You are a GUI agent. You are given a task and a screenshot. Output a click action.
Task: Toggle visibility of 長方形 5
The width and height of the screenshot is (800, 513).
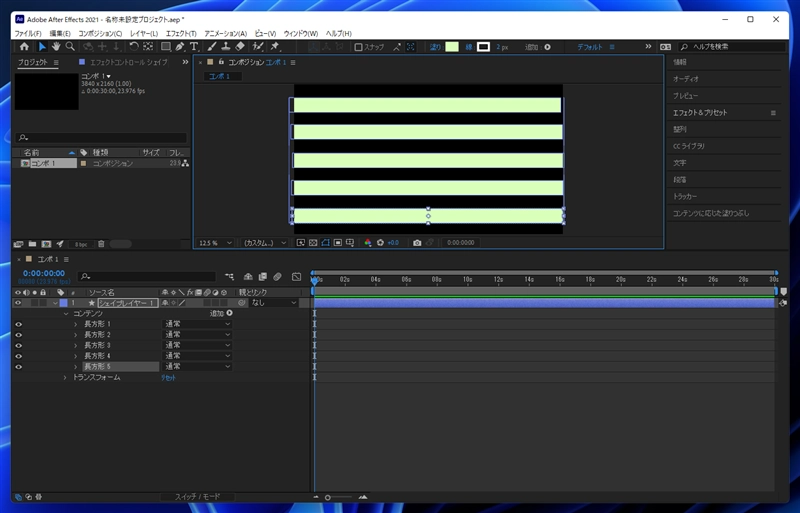pyautogui.click(x=18, y=367)
